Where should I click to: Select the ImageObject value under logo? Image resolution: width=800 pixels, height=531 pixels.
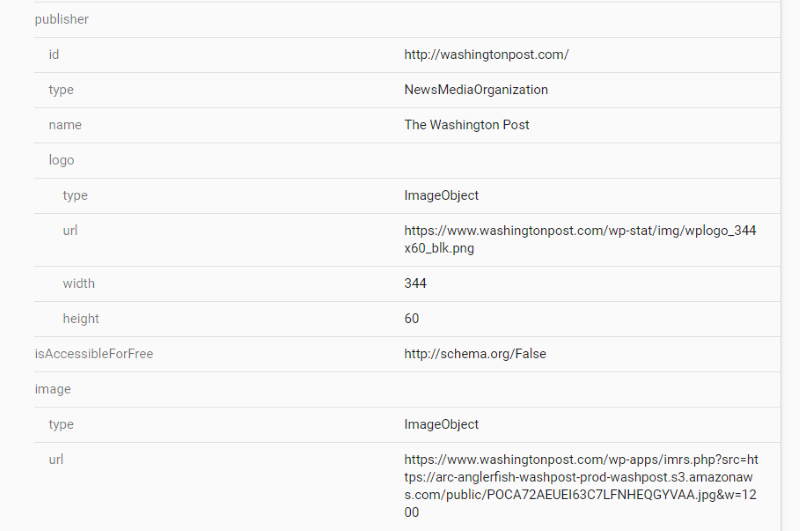pos(441,195)
